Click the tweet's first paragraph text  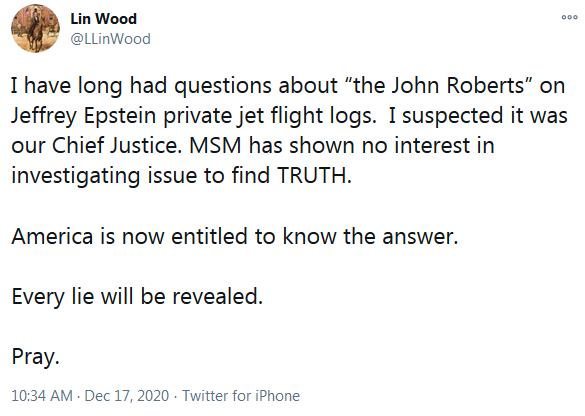289,130
